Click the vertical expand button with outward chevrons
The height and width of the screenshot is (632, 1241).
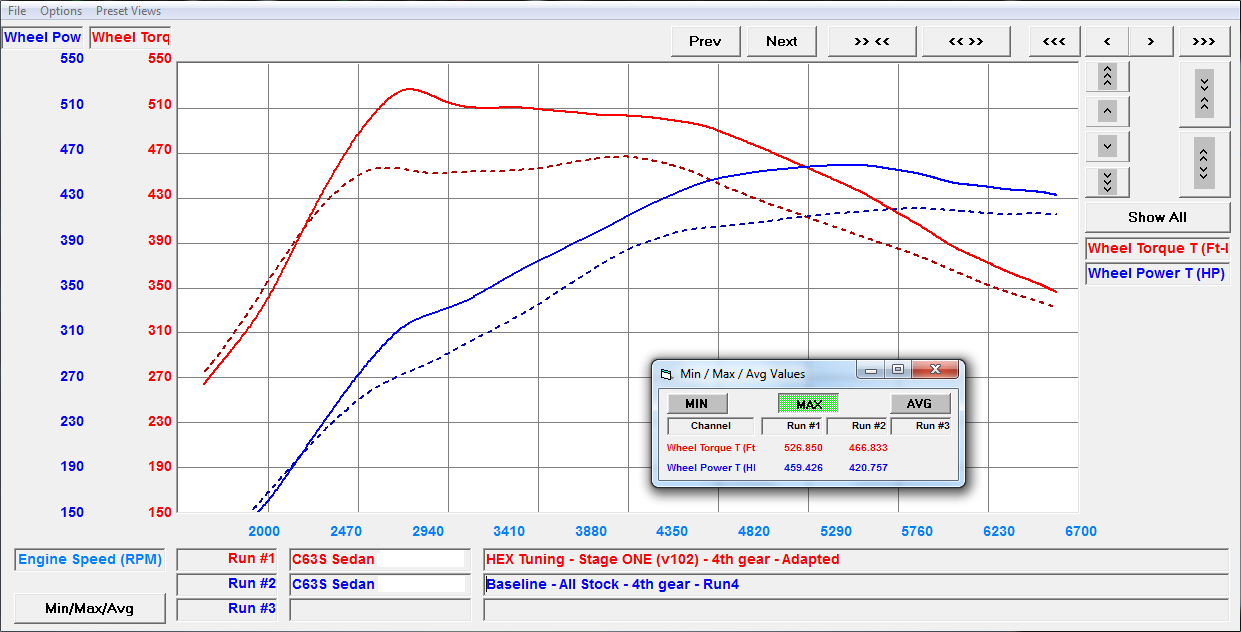coord(1204,163)
